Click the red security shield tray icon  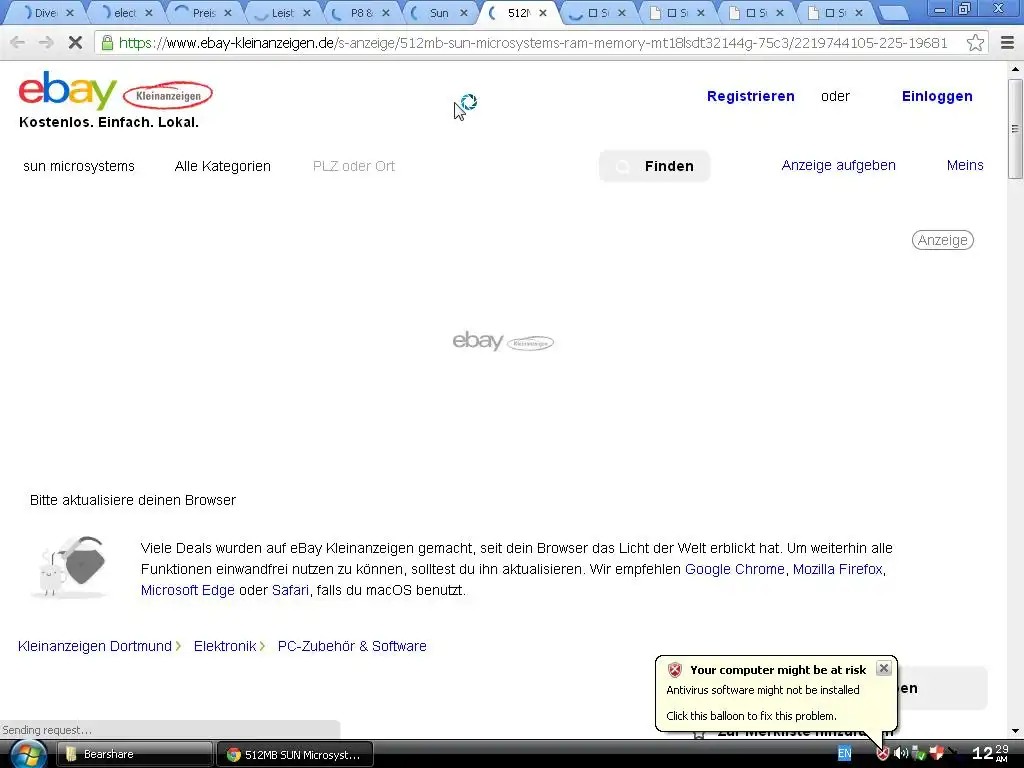882,754
